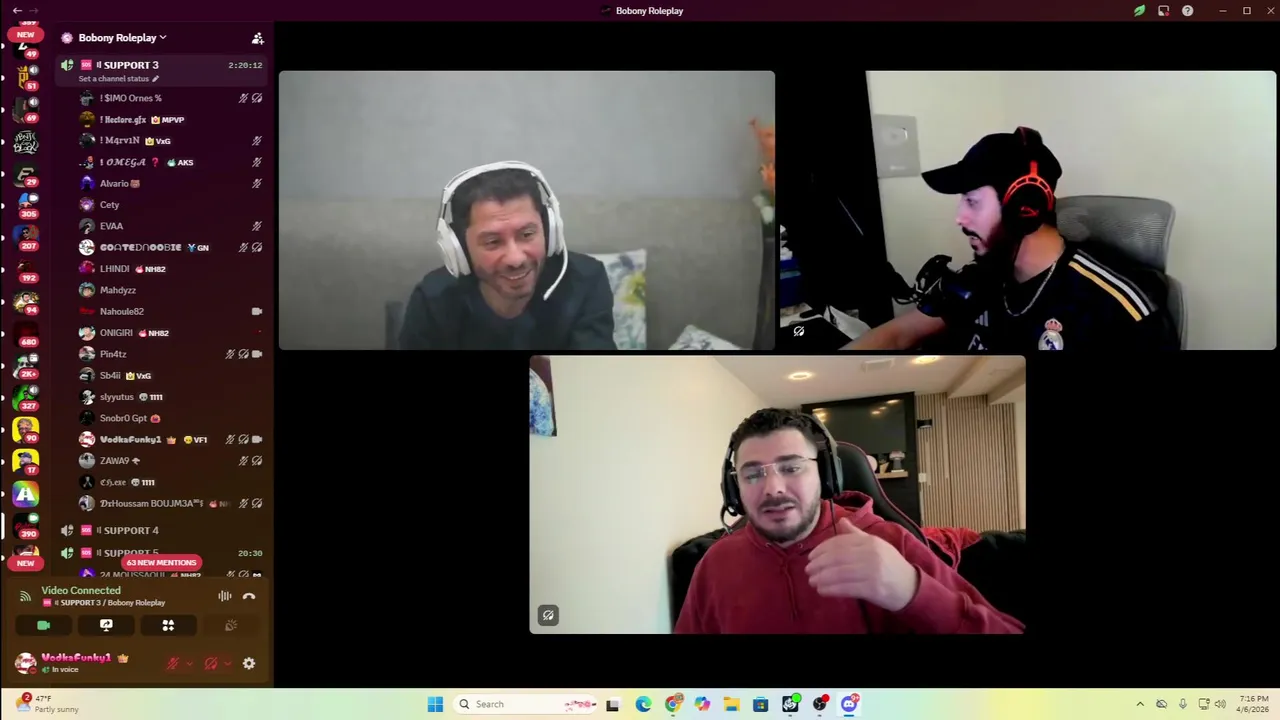Click the bottom NEW servers pill
The width and height of the screenshot is (1280, 720).
(x=25, y=563)
